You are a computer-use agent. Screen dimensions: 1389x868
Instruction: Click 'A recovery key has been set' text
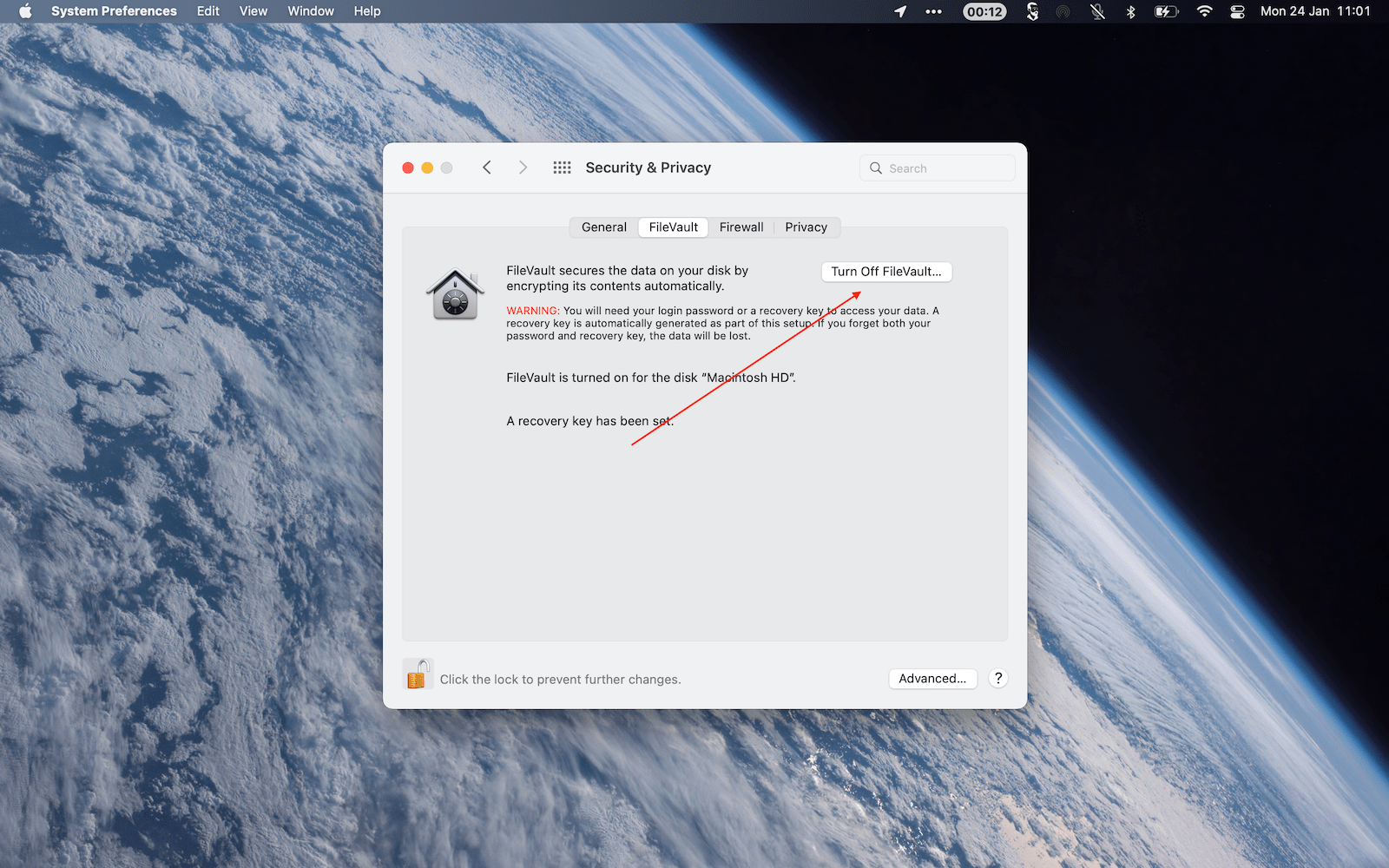(x=590, y=421)
